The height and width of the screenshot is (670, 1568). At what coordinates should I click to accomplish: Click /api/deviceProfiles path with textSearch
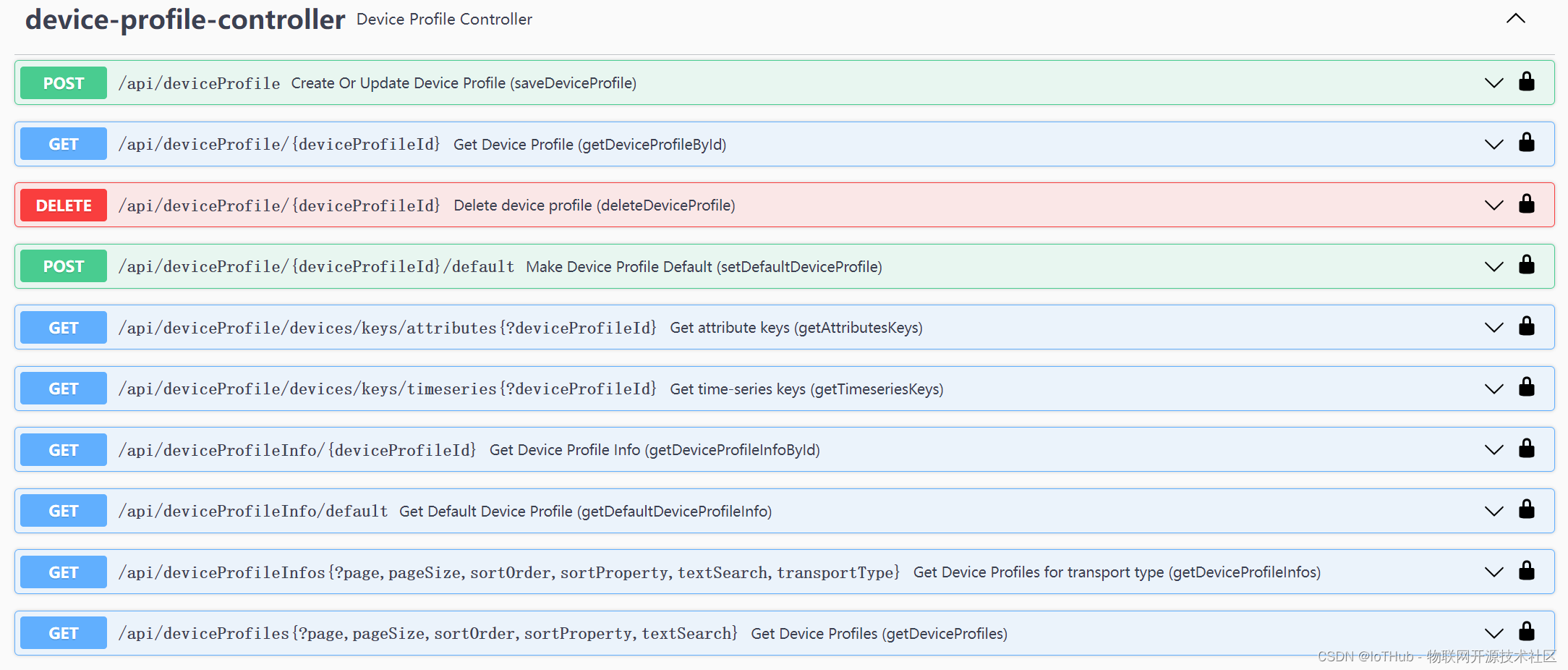click(428, 633)
